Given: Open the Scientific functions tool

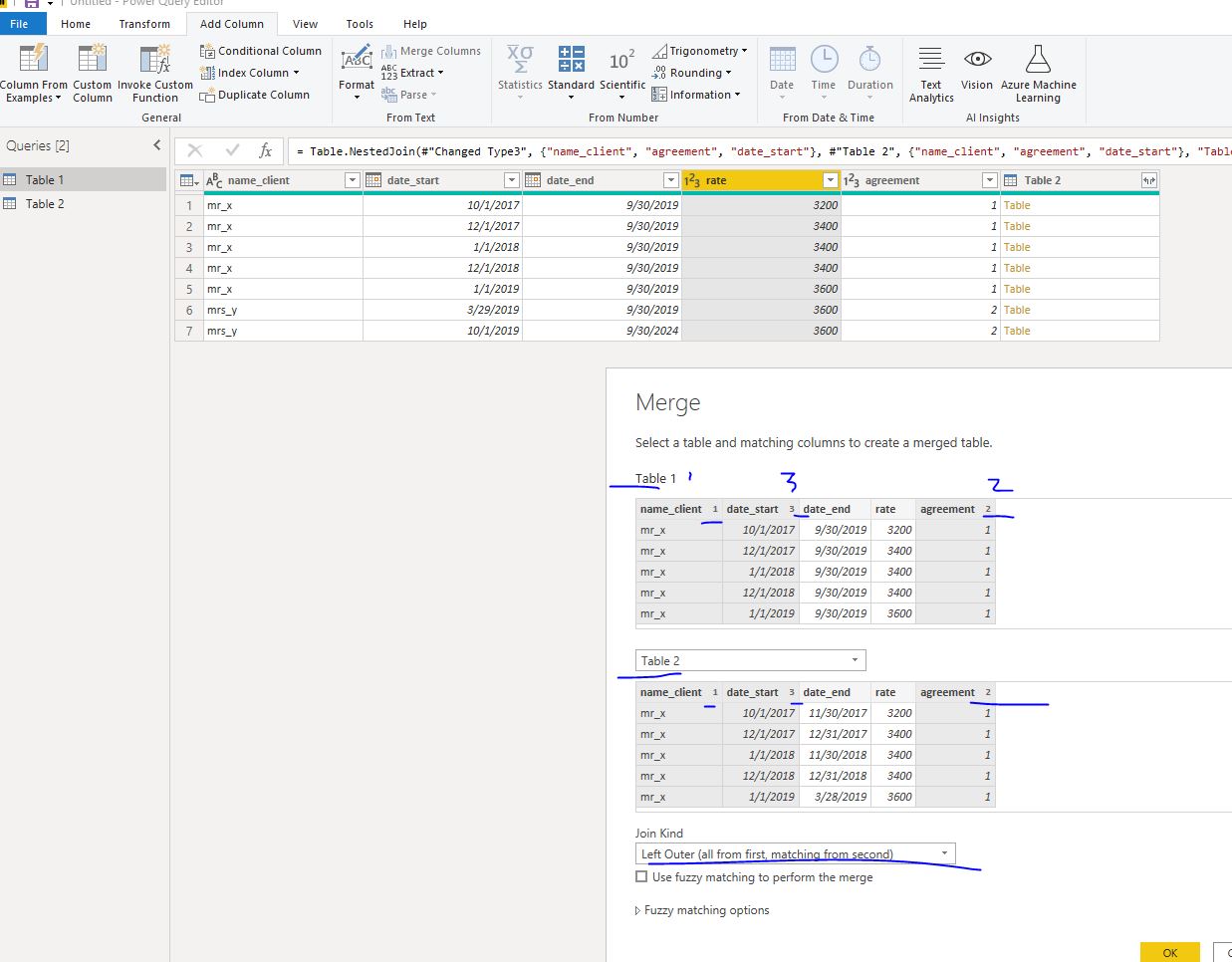Looking at the screenshot, I should (x=622, y=73).
